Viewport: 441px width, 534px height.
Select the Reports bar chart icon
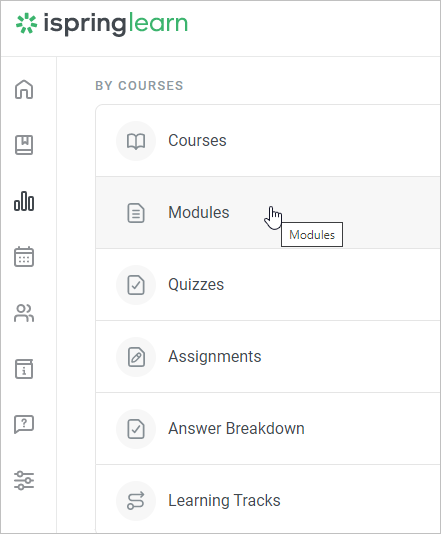(x=24, y=201)
